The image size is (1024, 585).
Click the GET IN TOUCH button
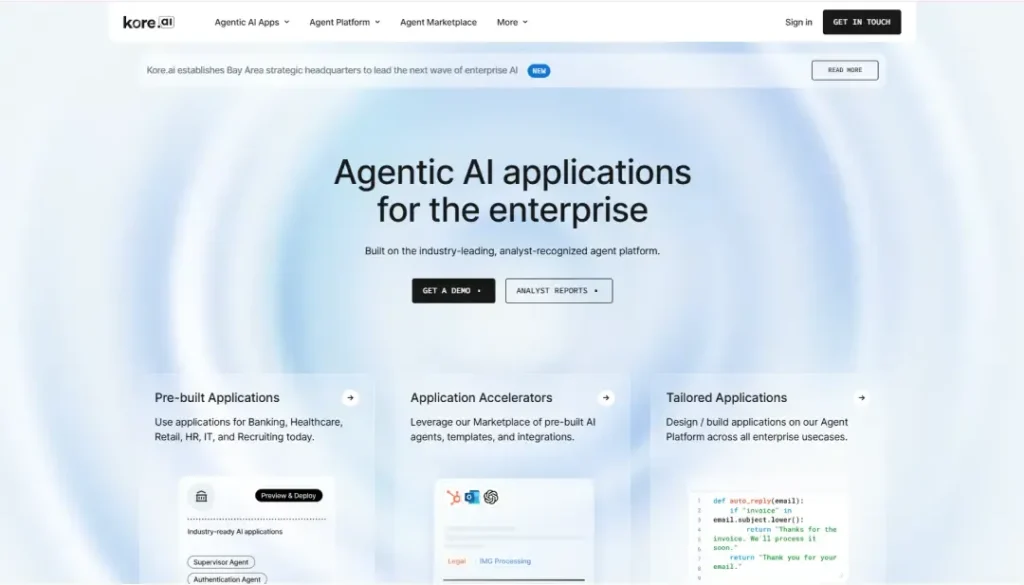[x=862, y=22]
